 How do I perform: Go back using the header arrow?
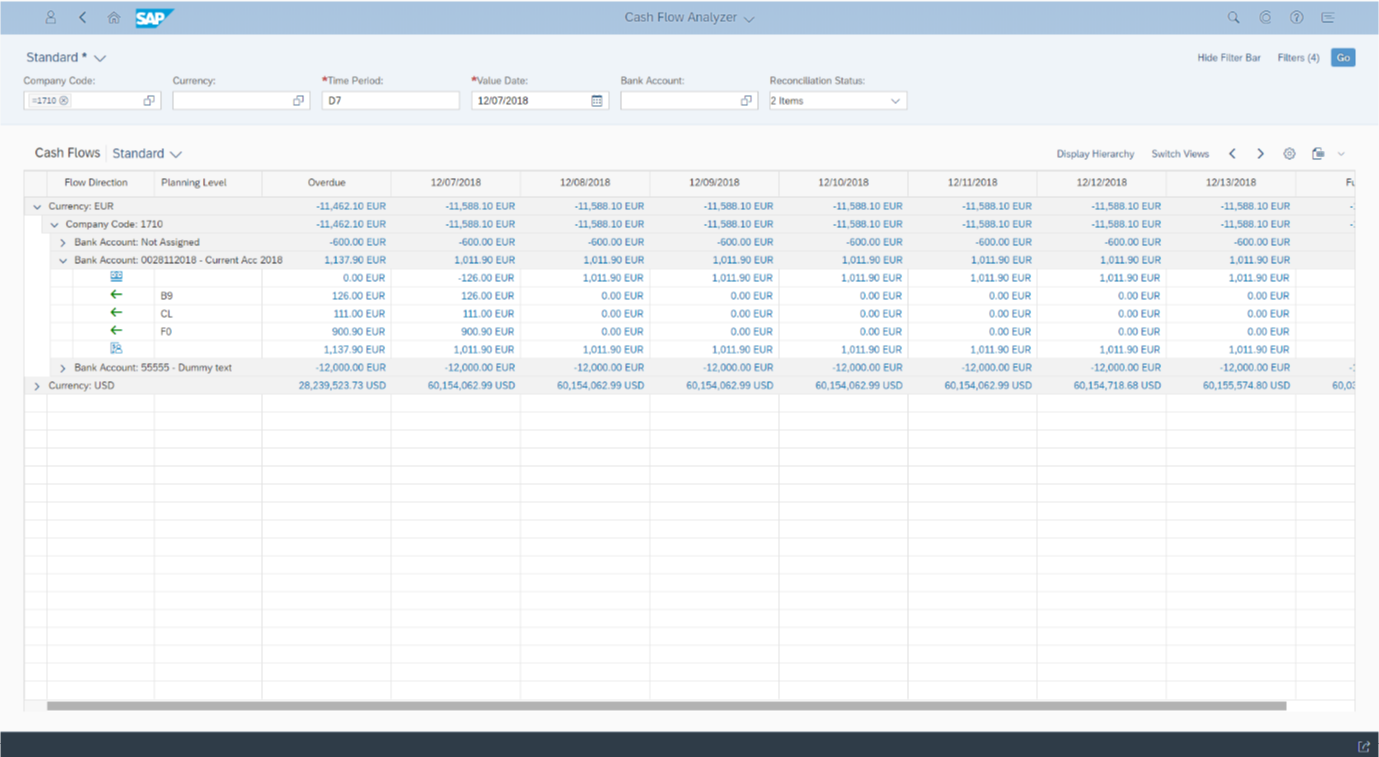[82, 17]
